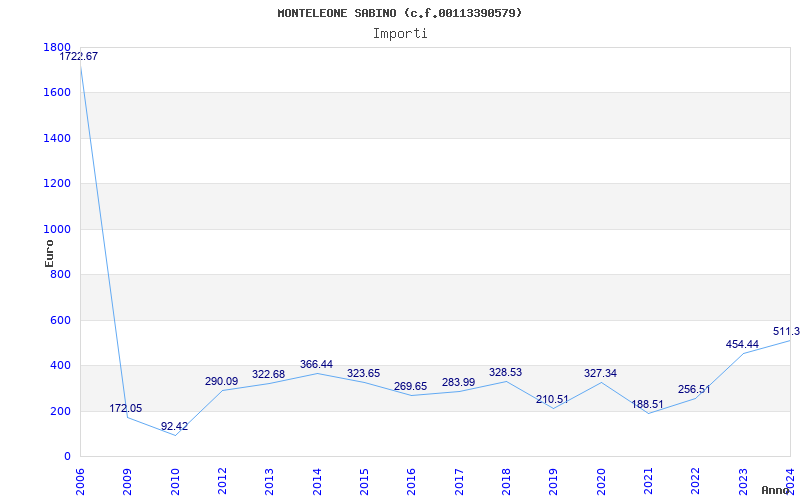Click the 800 y-axis tick label
This screenshot has height=500, width=800.
[60, 274]
